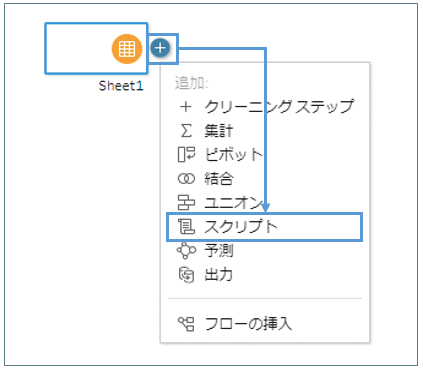Click the blue plus button beside Sheet1
This screenshot has height=370, width=423.
tap(160, 48)
